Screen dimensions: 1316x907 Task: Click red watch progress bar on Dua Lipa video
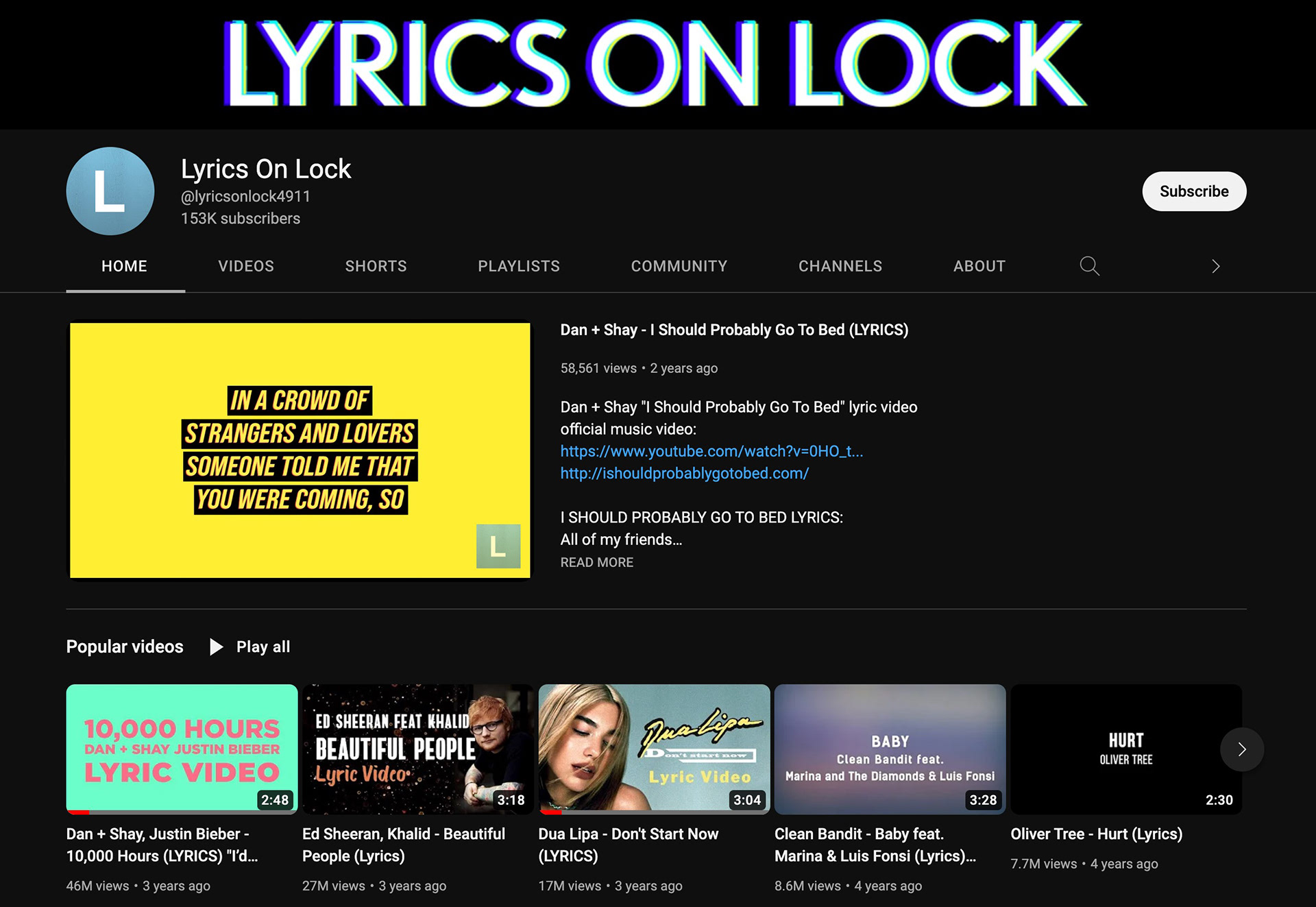coord(550,812)
